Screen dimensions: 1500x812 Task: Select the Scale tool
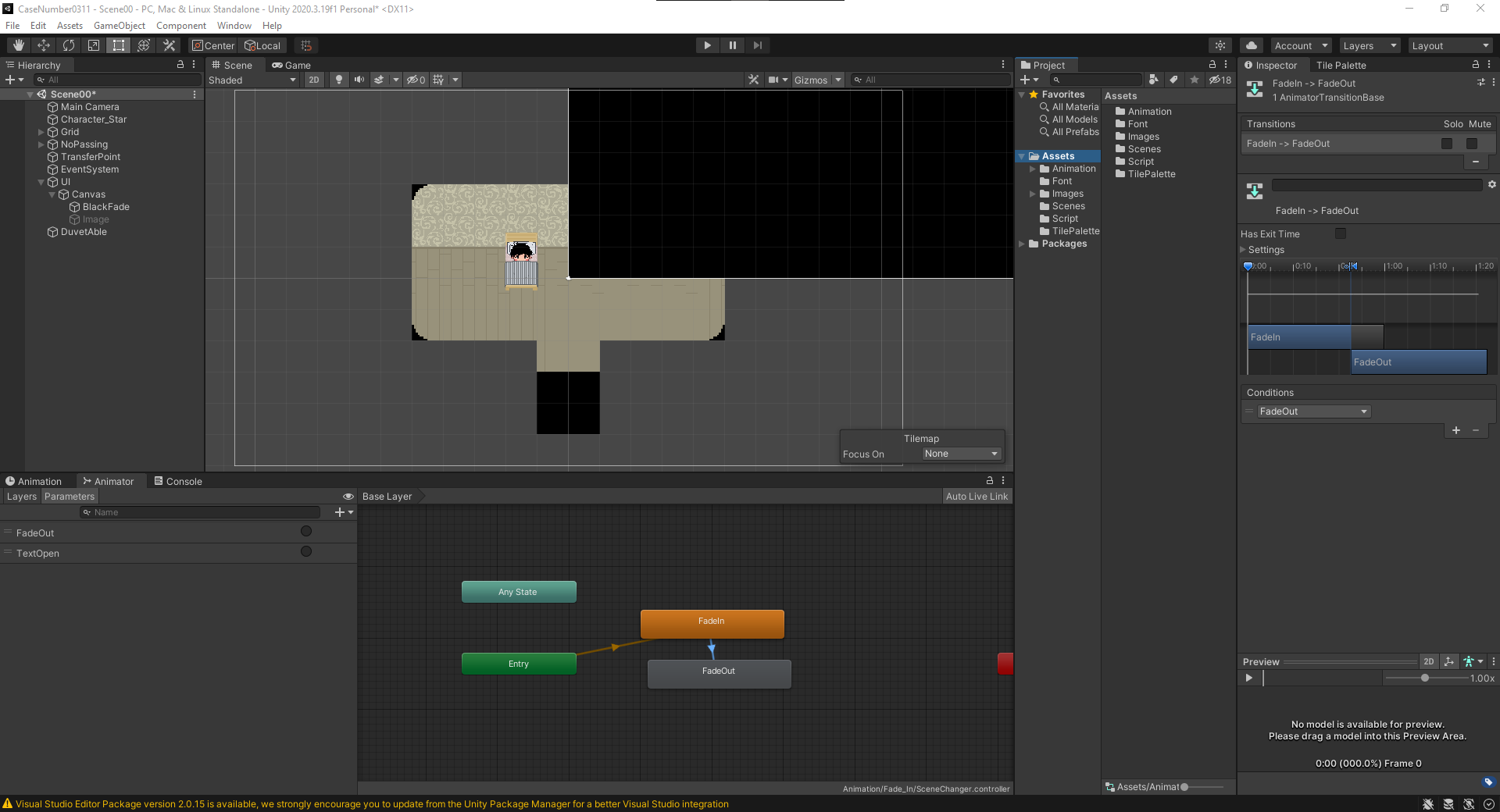click(94, 45)
